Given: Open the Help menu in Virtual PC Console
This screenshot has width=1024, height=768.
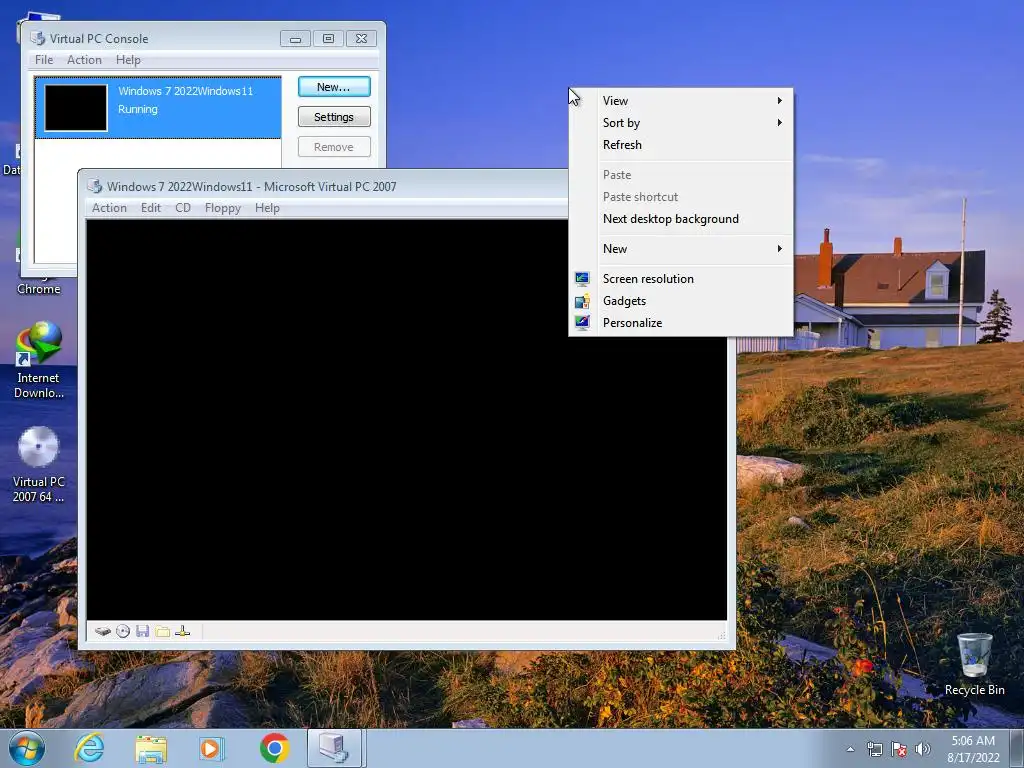Looking at the screenshot, I should (x=128, y=59).
